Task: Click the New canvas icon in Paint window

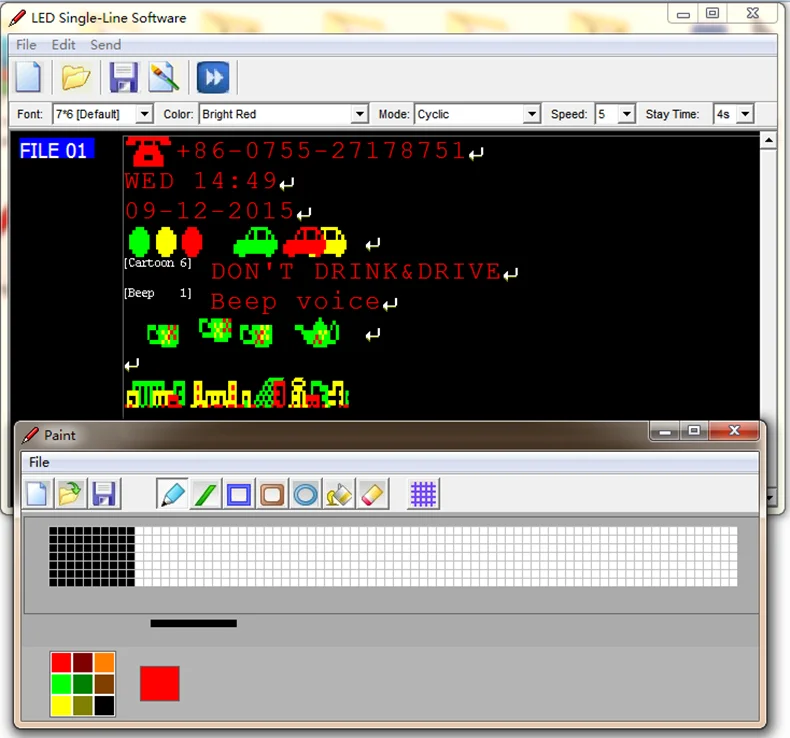Action: click(x=37, y=494)
